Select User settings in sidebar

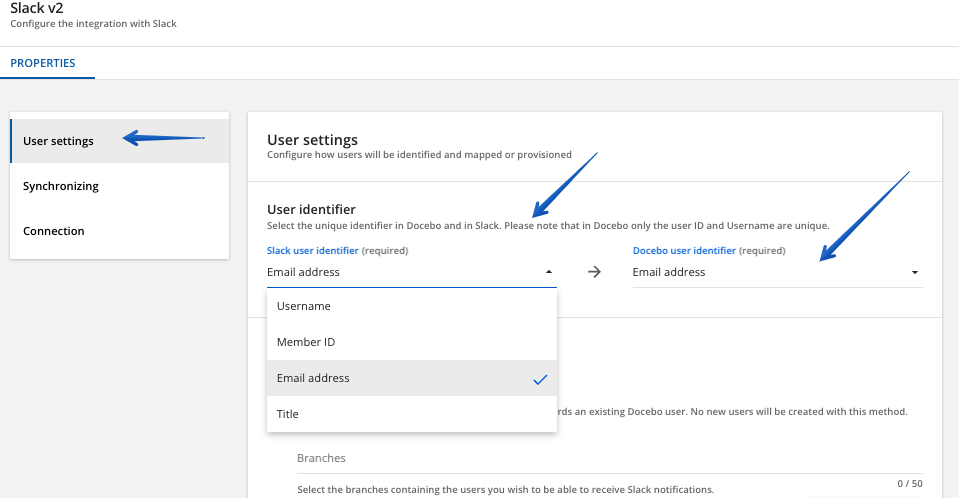coord(120,141)
